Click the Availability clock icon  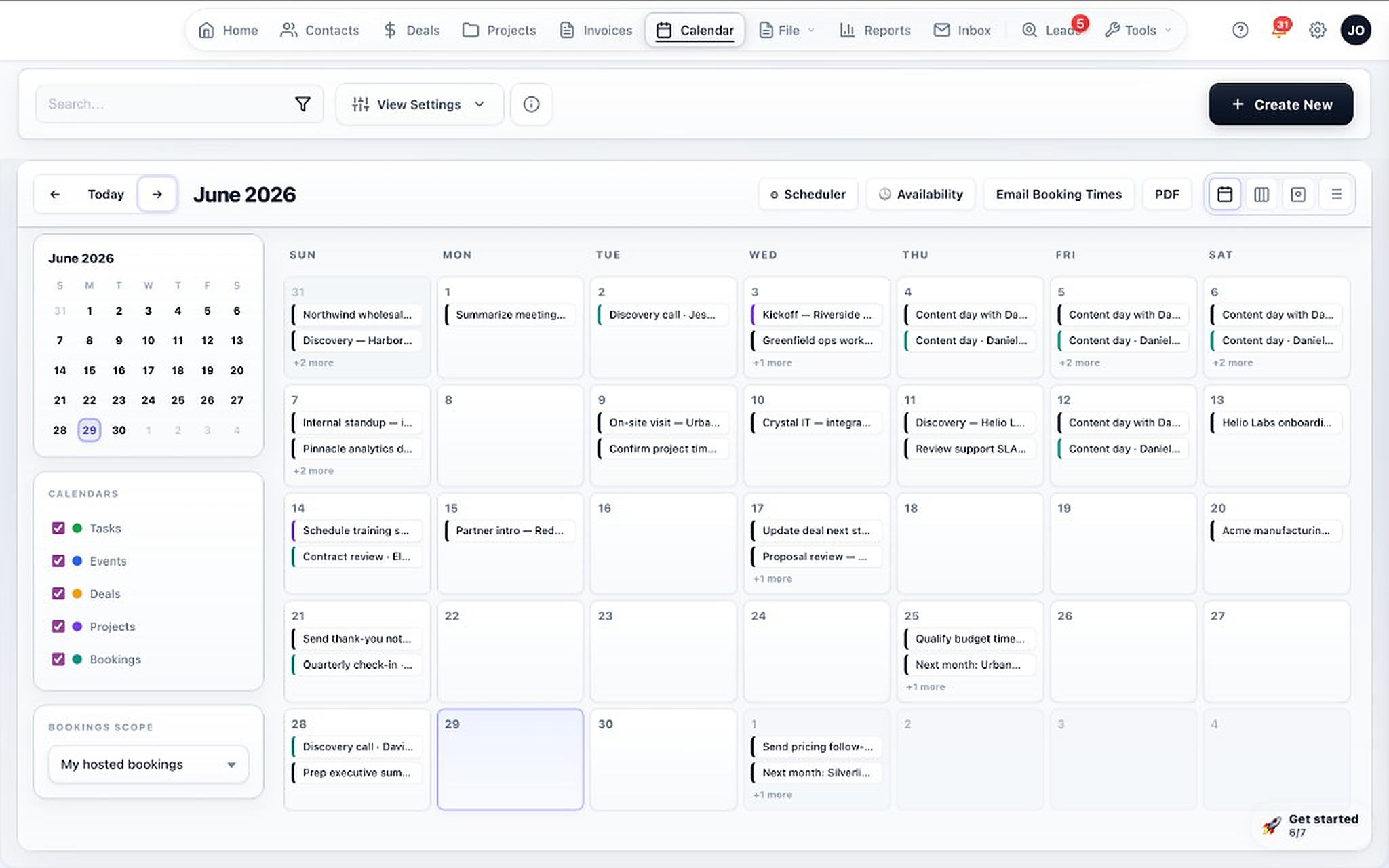[884, 195]
